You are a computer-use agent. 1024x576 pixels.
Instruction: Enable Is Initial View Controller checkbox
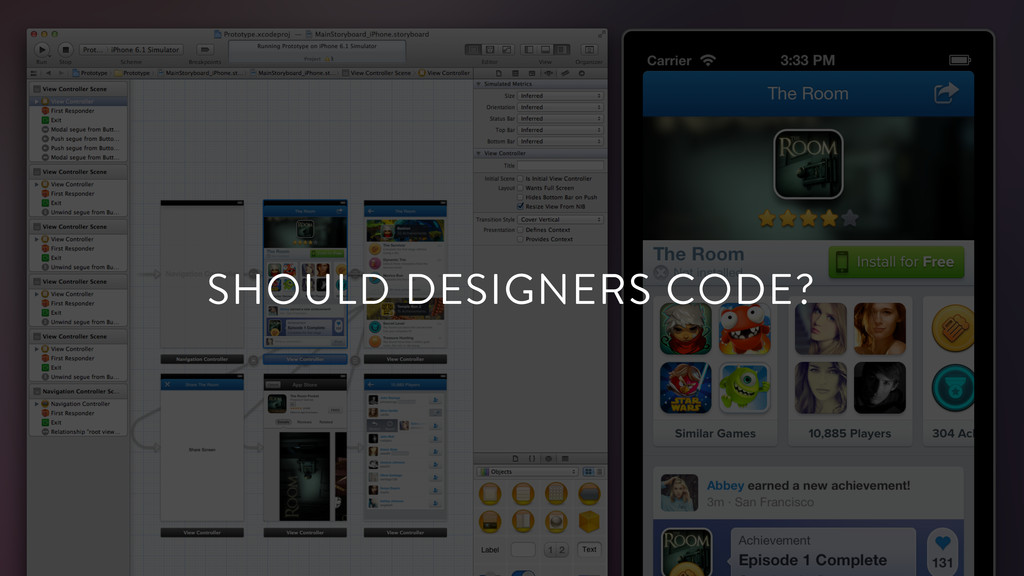(520, 178)
